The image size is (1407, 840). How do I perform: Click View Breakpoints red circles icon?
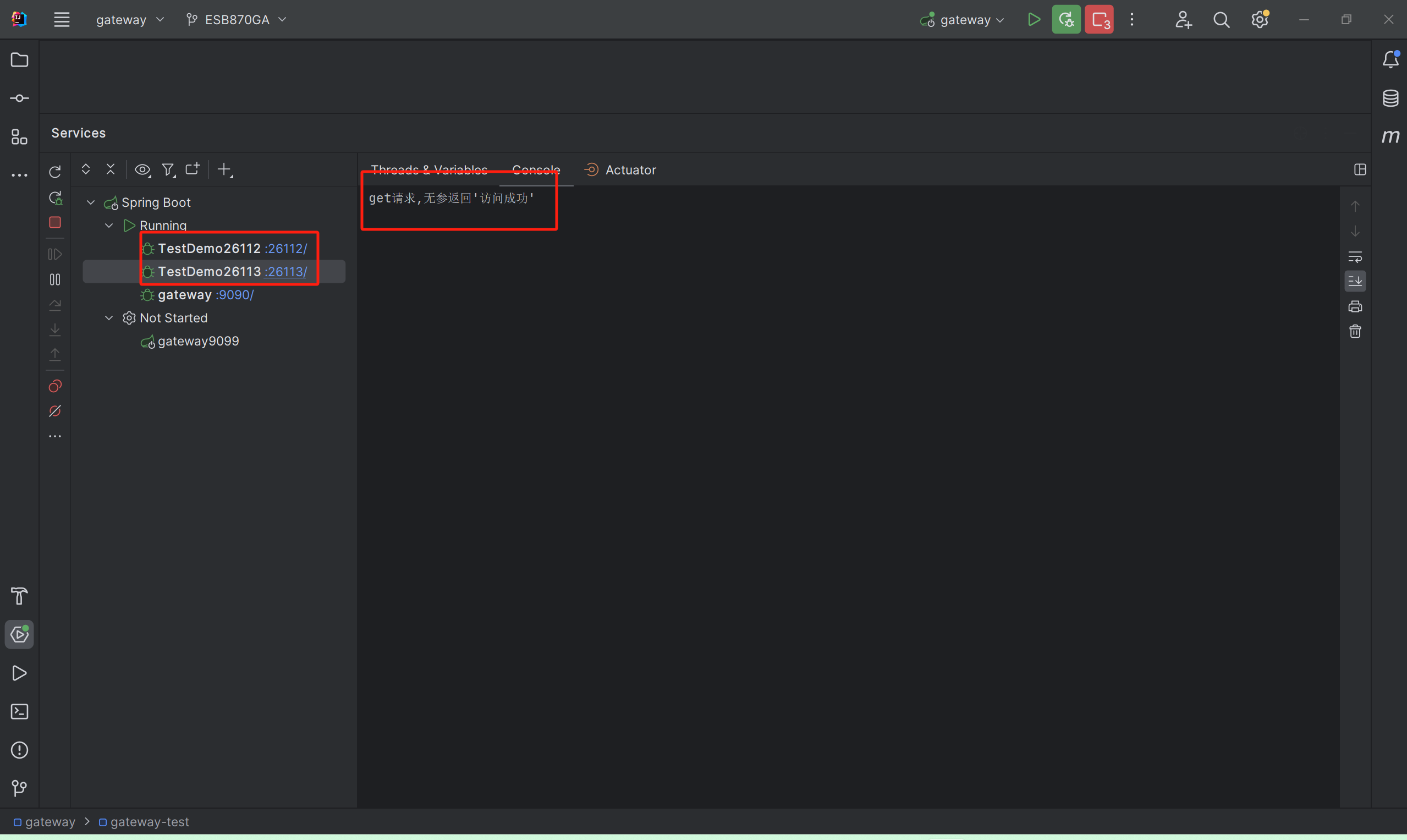coord(55,386)
